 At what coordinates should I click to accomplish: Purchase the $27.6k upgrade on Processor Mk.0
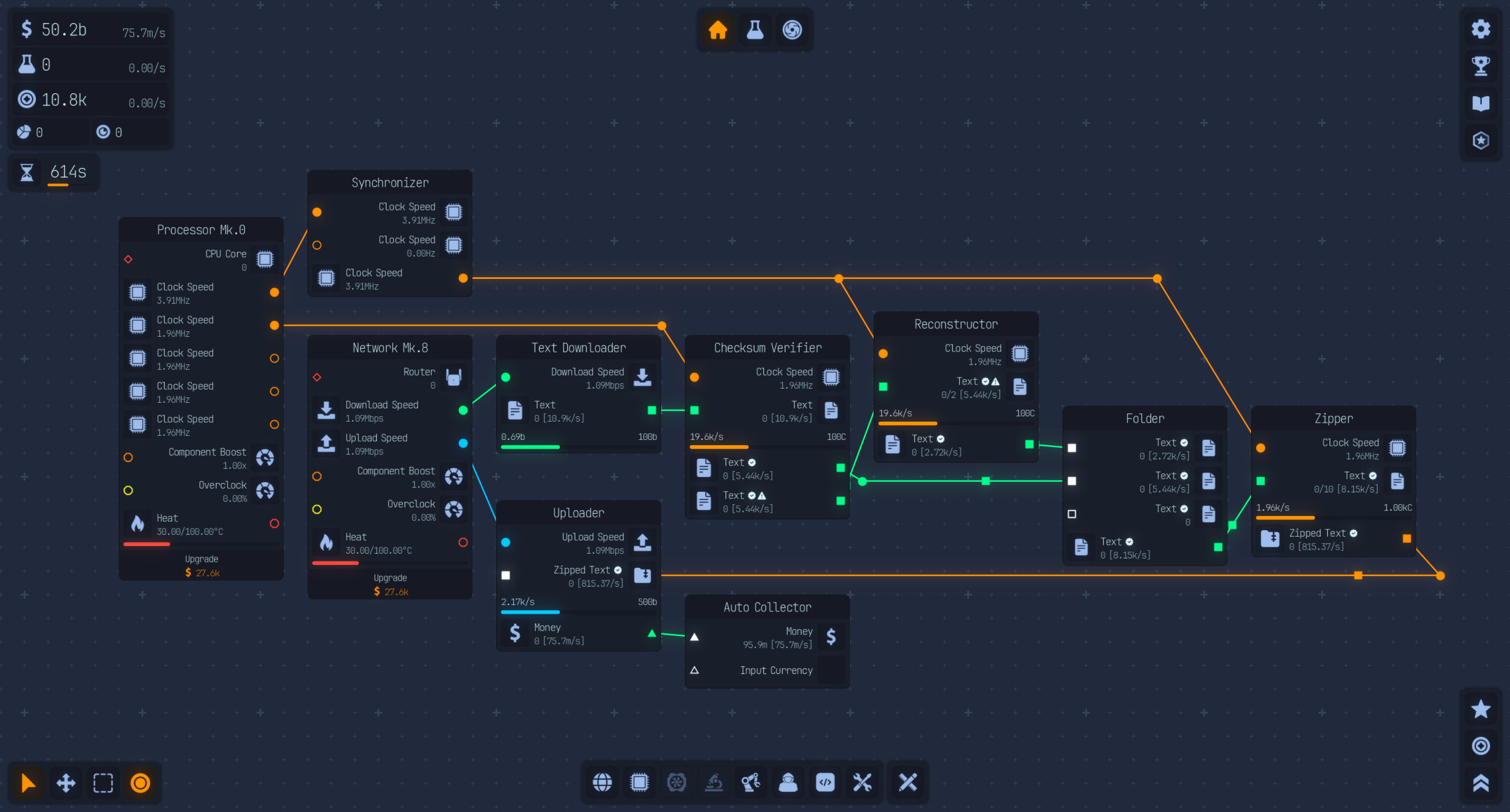point(201,566)
